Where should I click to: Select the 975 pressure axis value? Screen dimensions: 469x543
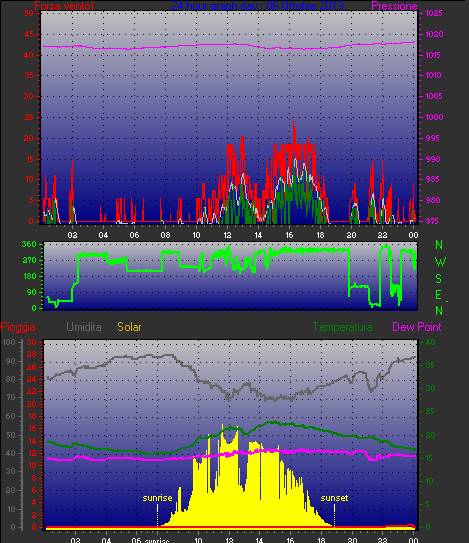pyautogui.click(x=433, y=221)
